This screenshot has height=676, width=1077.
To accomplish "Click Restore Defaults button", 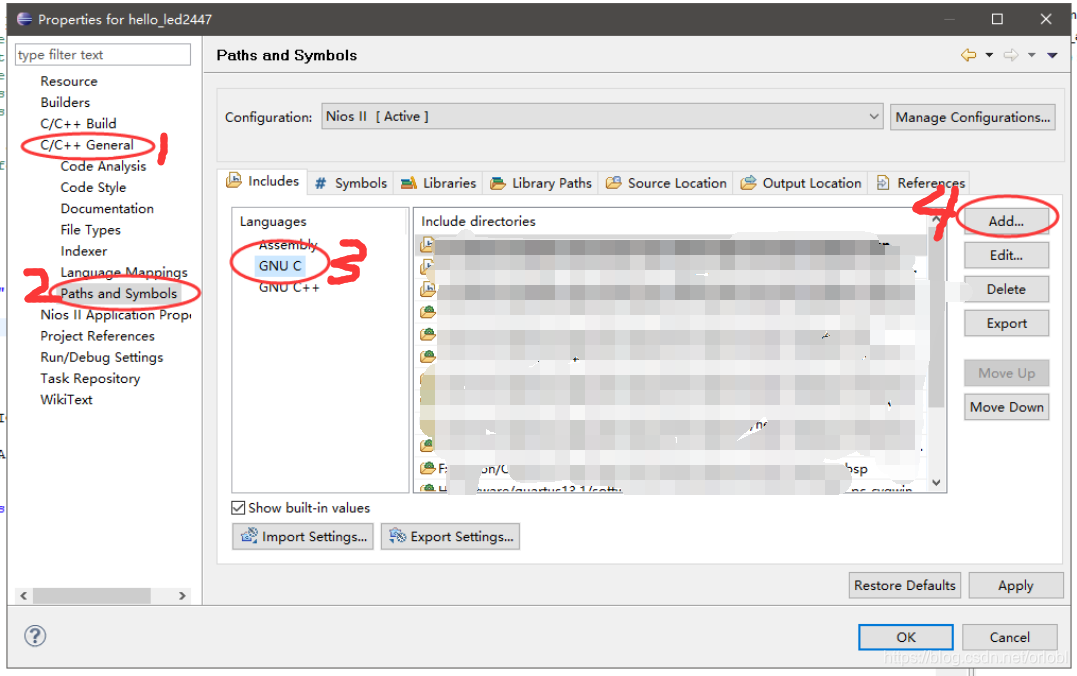I will point(905,585).
